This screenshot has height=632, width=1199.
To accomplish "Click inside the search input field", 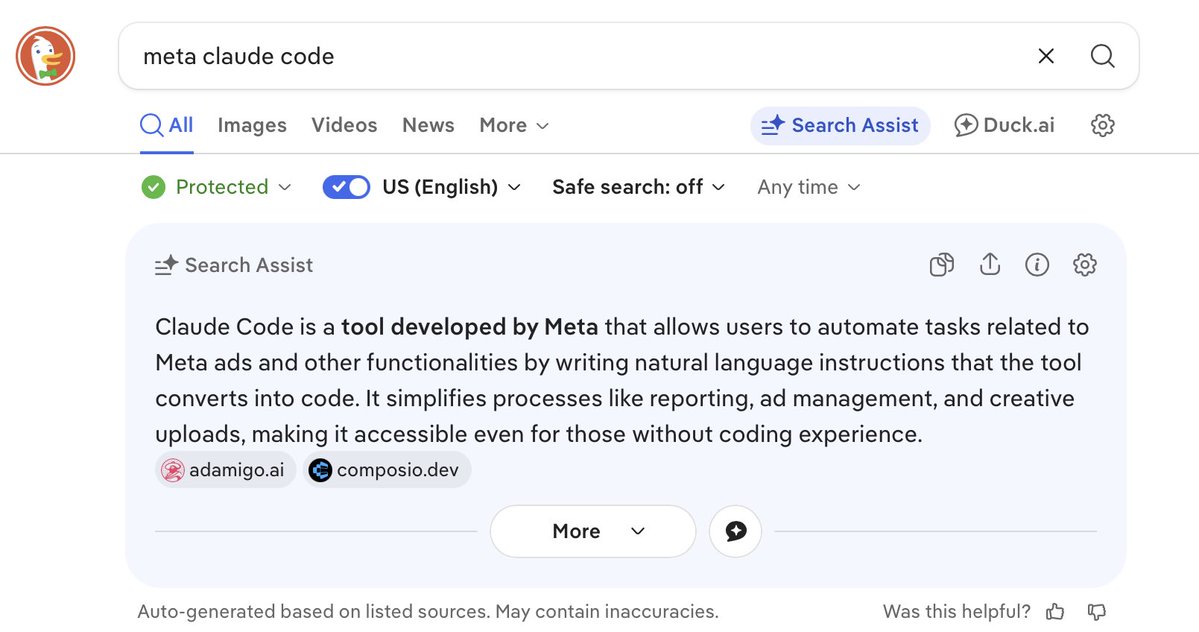I will (581, 56).
